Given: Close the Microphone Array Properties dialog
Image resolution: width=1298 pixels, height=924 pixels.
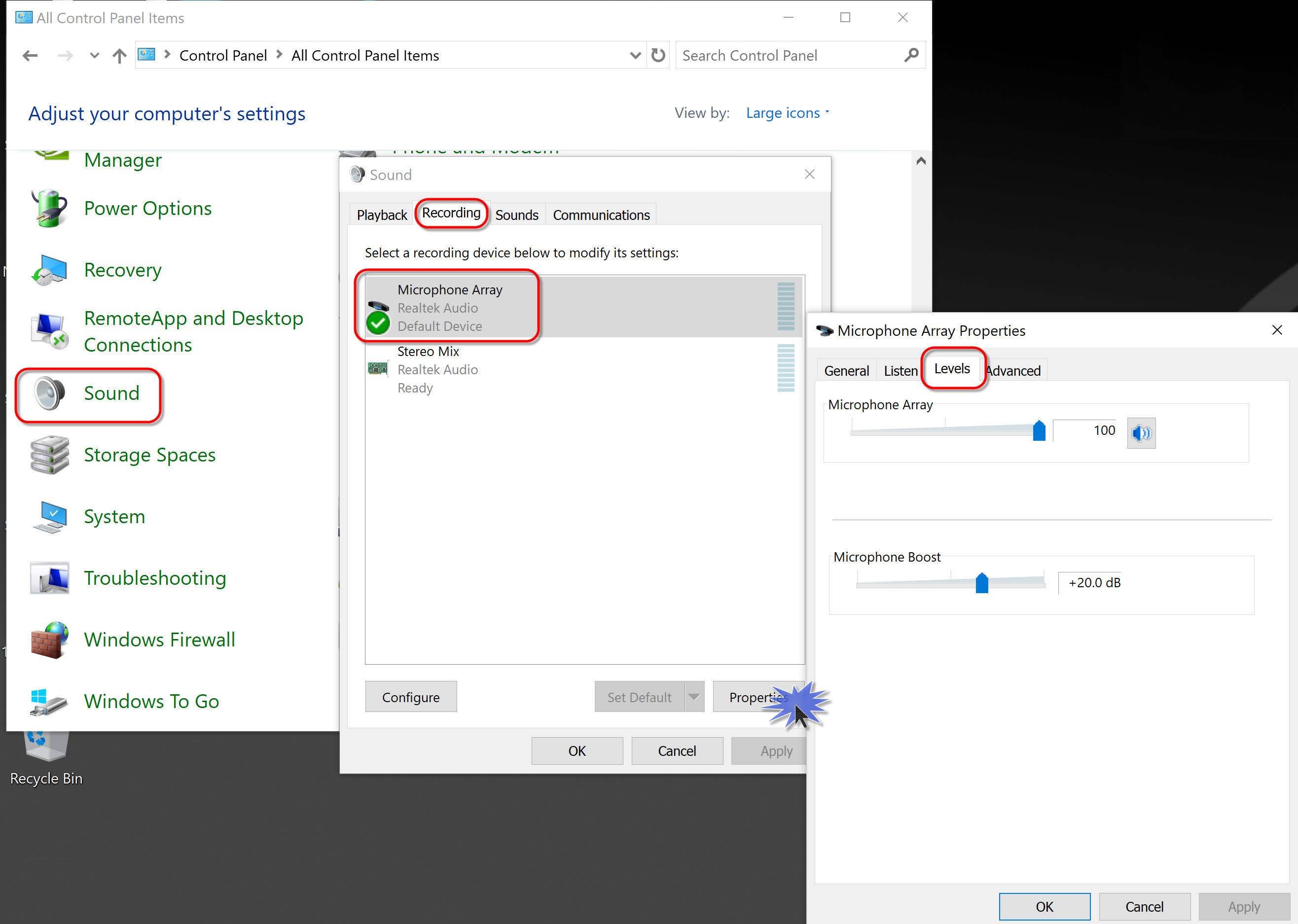Looking at the screenshot, I should click(1277, 330).
